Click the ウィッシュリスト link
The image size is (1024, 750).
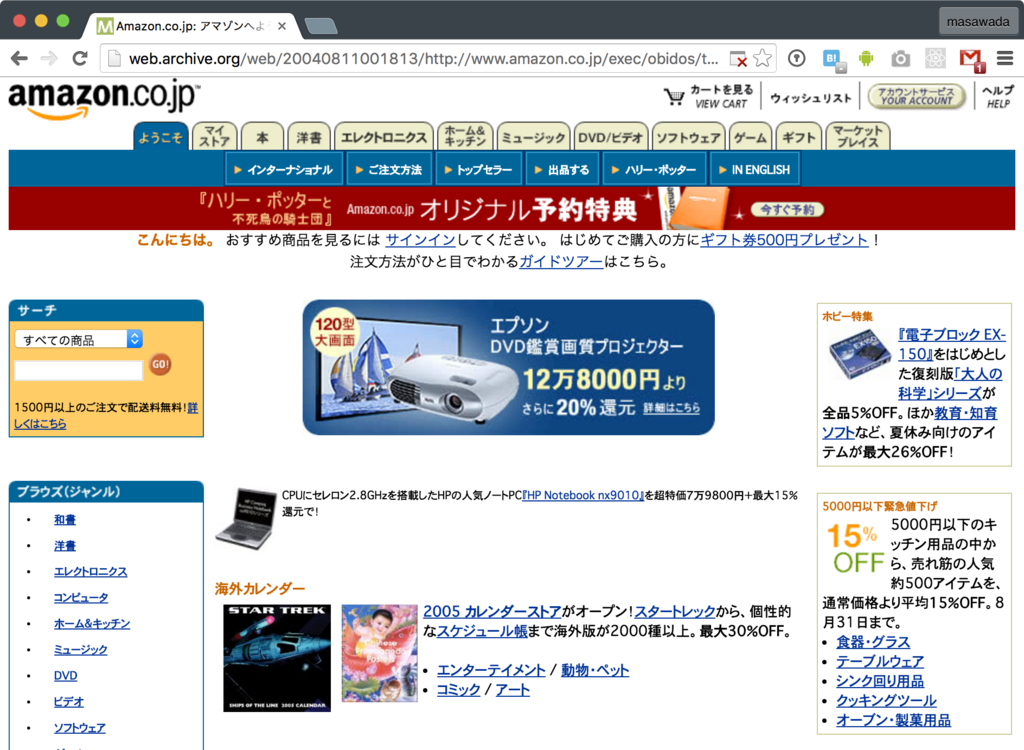pyautogui.click(x=810, y=98)
